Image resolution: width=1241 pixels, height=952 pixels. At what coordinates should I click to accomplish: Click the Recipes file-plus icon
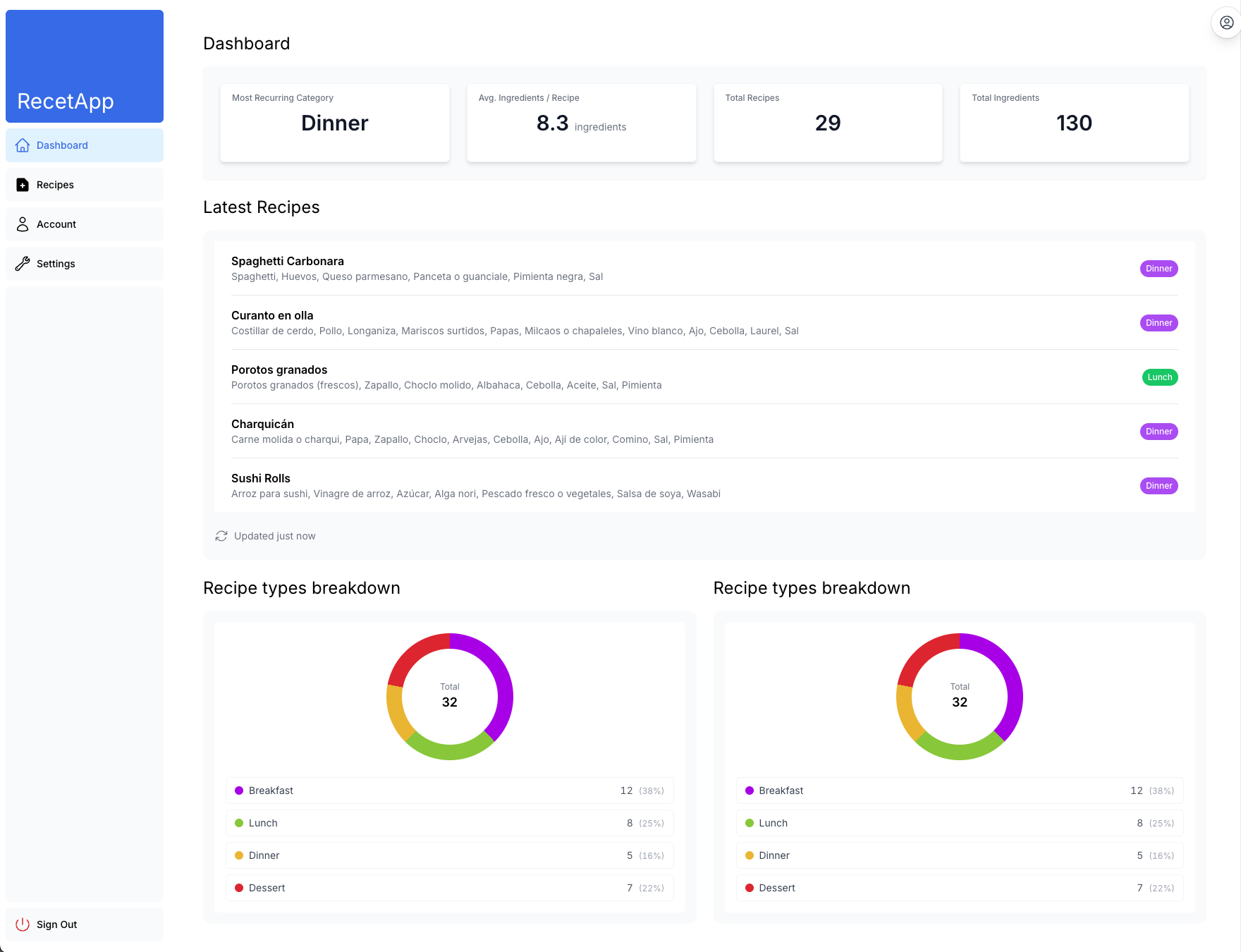click(x=23, y=185)
